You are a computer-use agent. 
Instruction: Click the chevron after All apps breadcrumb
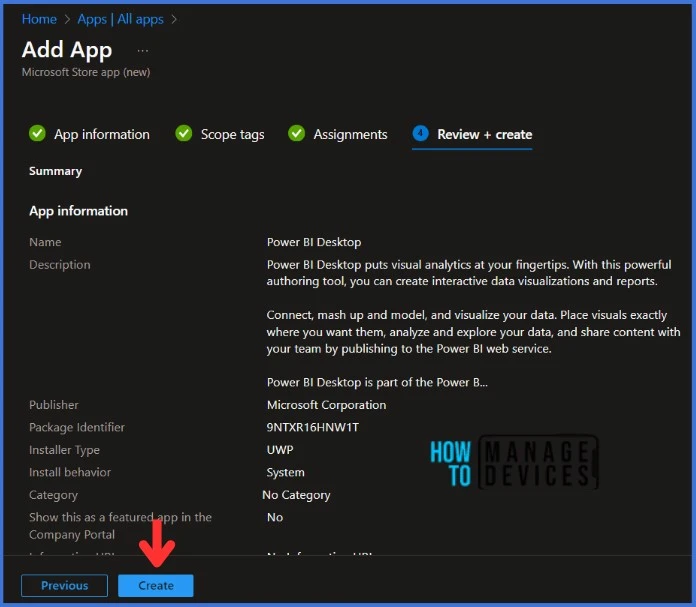(x=174, y=19)
